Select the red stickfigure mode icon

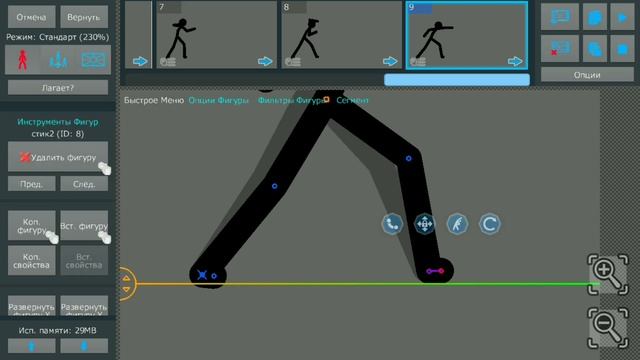(22, 60)
